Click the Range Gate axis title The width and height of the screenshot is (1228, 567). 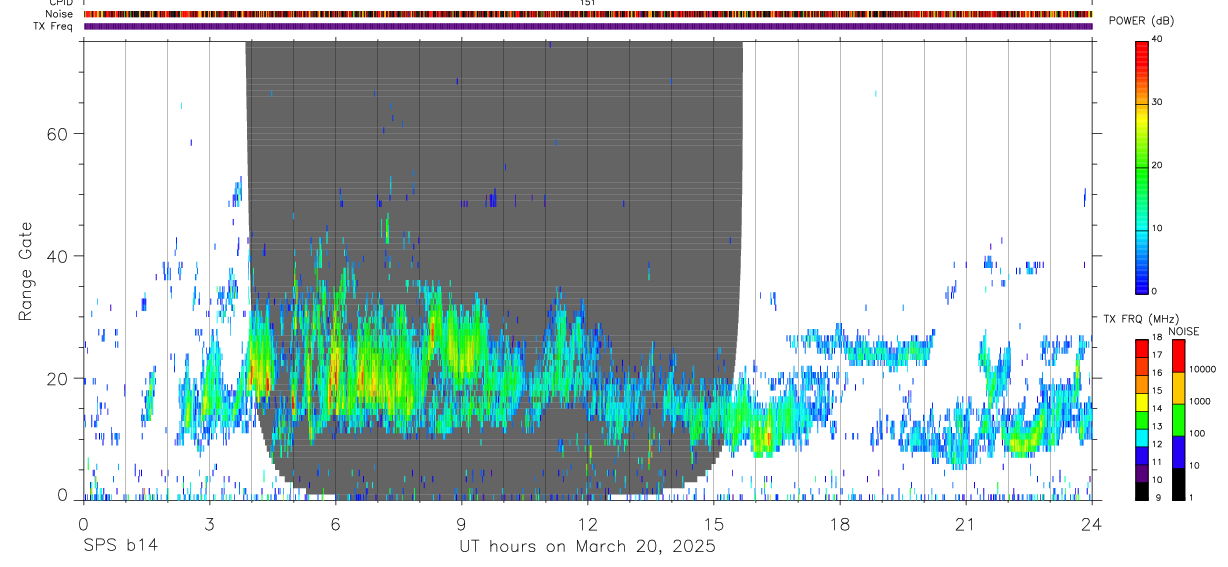point(25,272)
